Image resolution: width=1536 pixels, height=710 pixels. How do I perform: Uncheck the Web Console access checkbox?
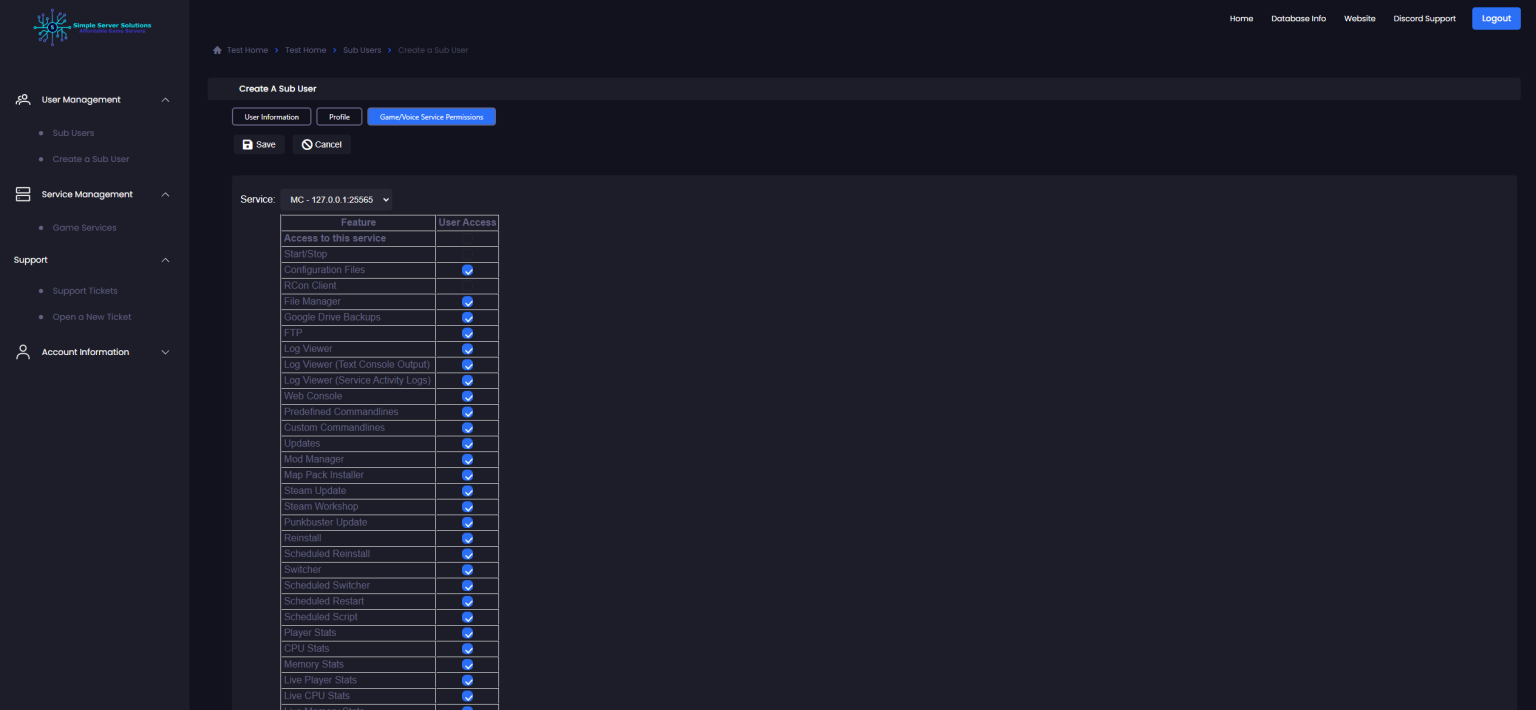pos(467,397)
